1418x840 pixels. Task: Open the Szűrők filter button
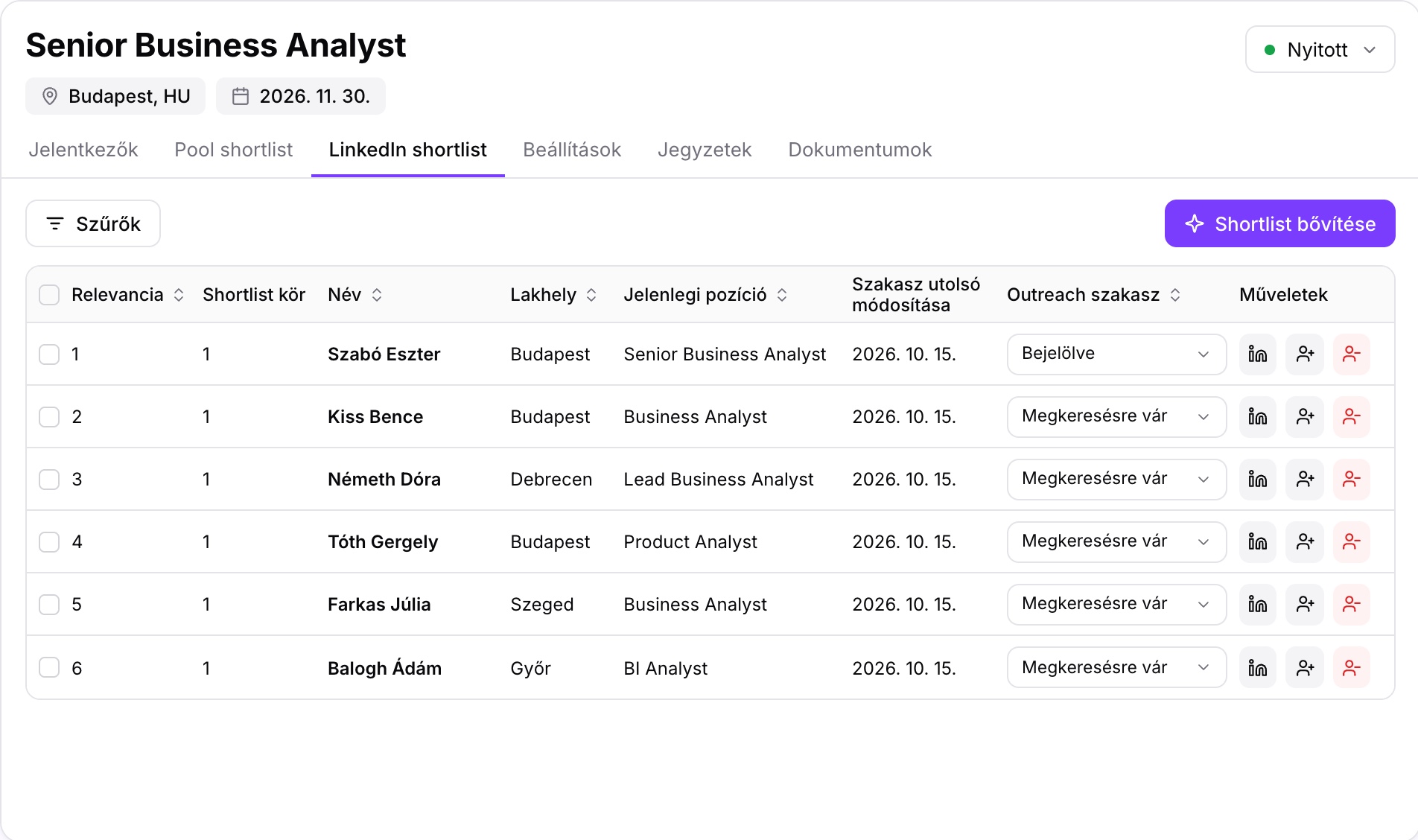tap(93, 223)
